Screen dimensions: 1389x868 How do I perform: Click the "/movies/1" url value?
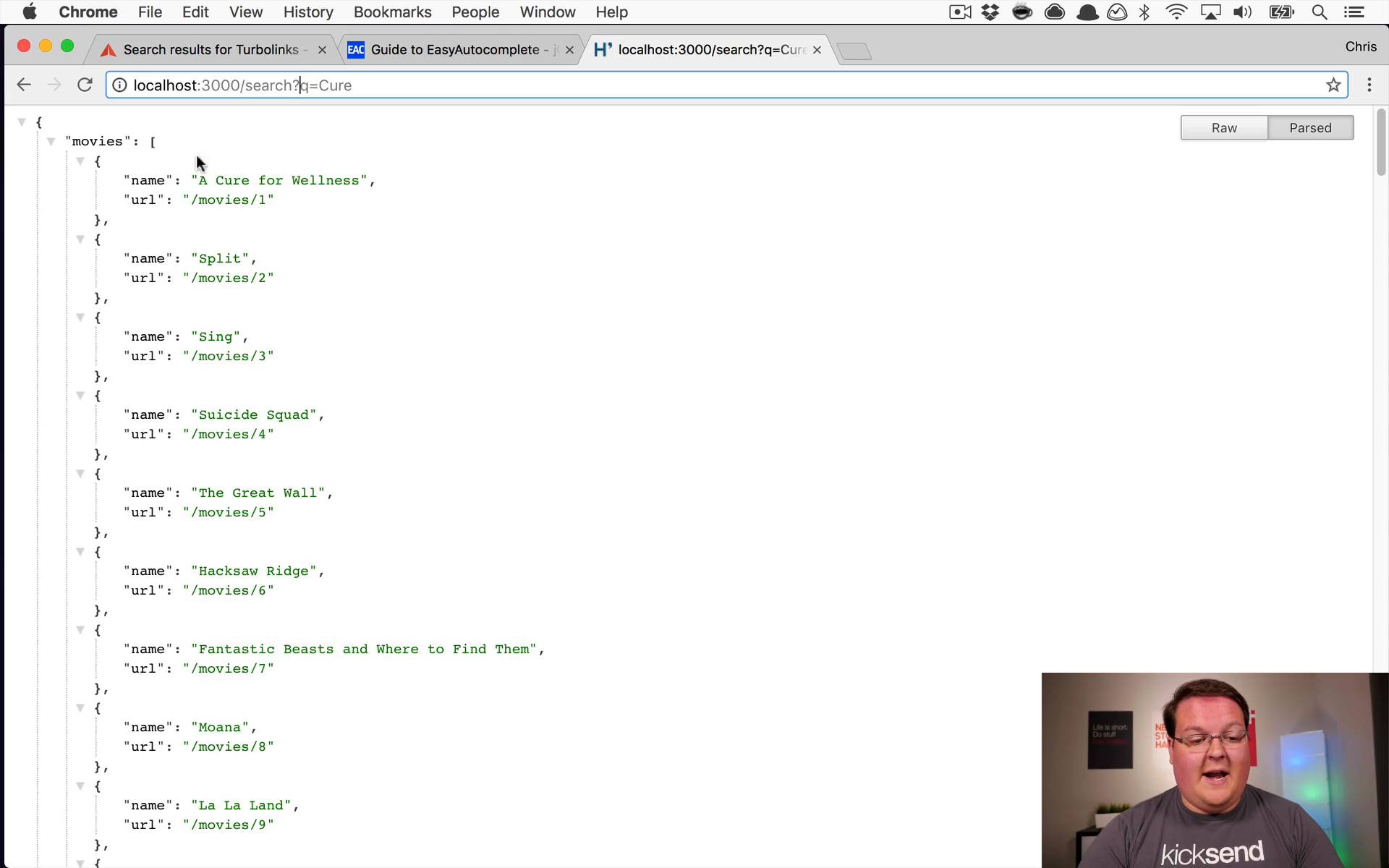tap(229, 200)
